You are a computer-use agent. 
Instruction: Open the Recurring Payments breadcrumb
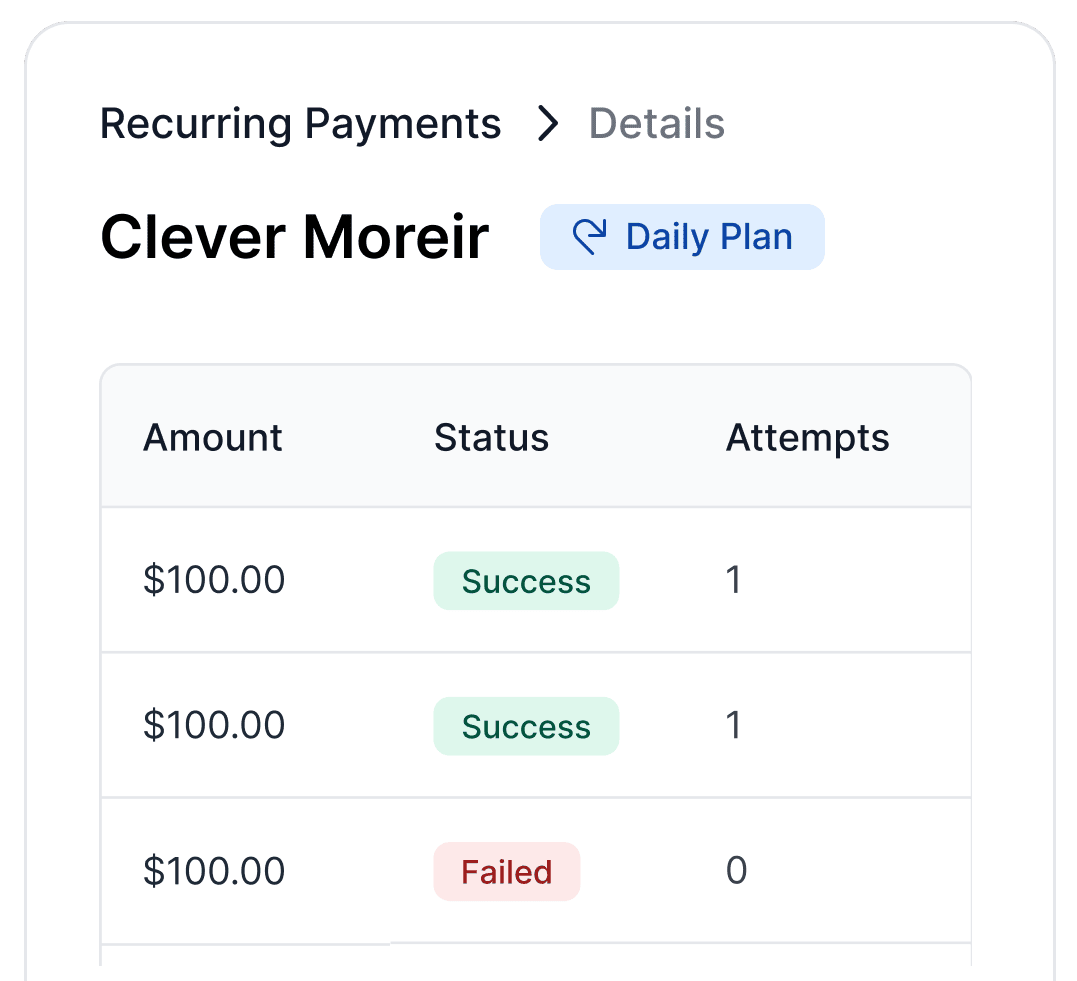[x=300, y=124]
